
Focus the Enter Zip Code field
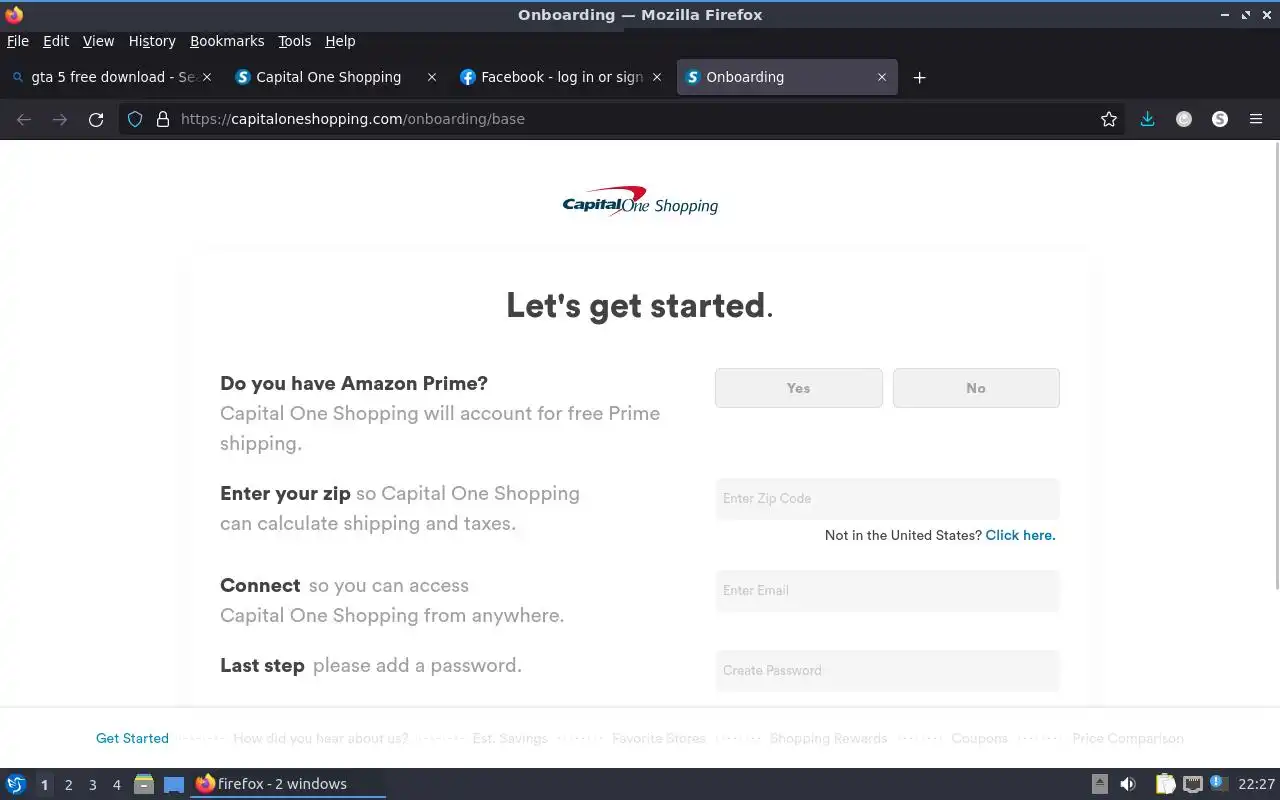pyautogui.click(x=887, y=498)
